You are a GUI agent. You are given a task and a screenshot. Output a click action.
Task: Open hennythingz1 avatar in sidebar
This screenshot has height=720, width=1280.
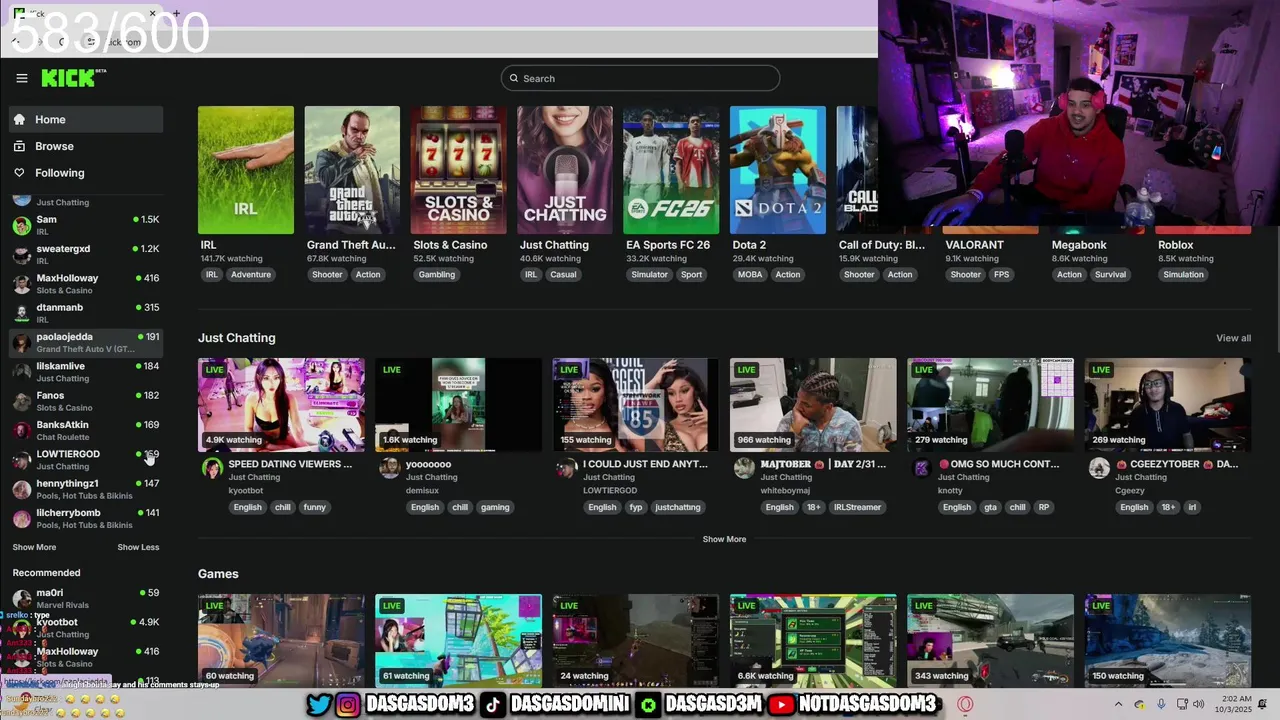coord(21,489)
